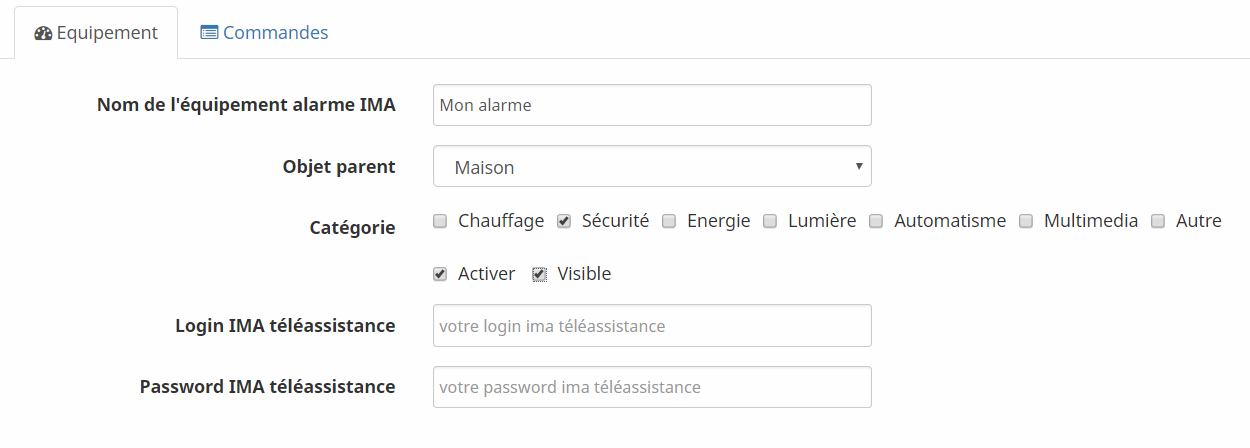Uncheck the Sécurité category checkbox
This screenshot has height=448, width=1250.
point(564,221)
